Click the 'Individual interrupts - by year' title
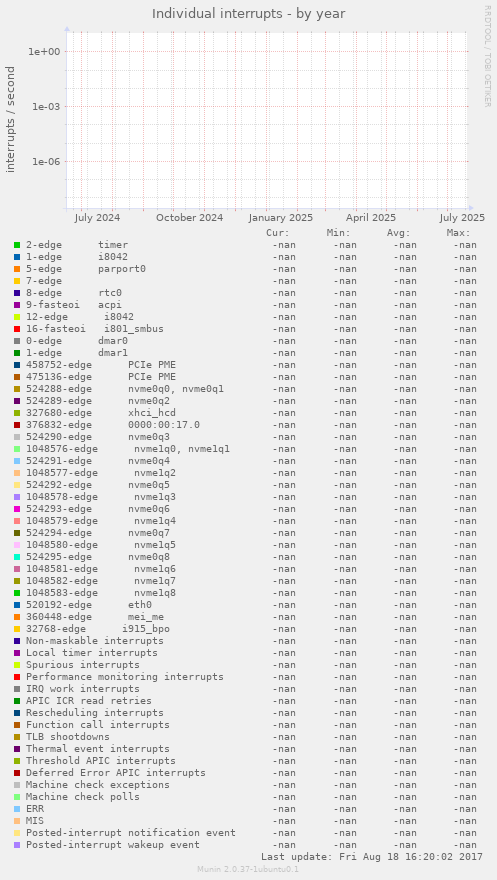Viewport: 497px width, 880px height. 248,13
